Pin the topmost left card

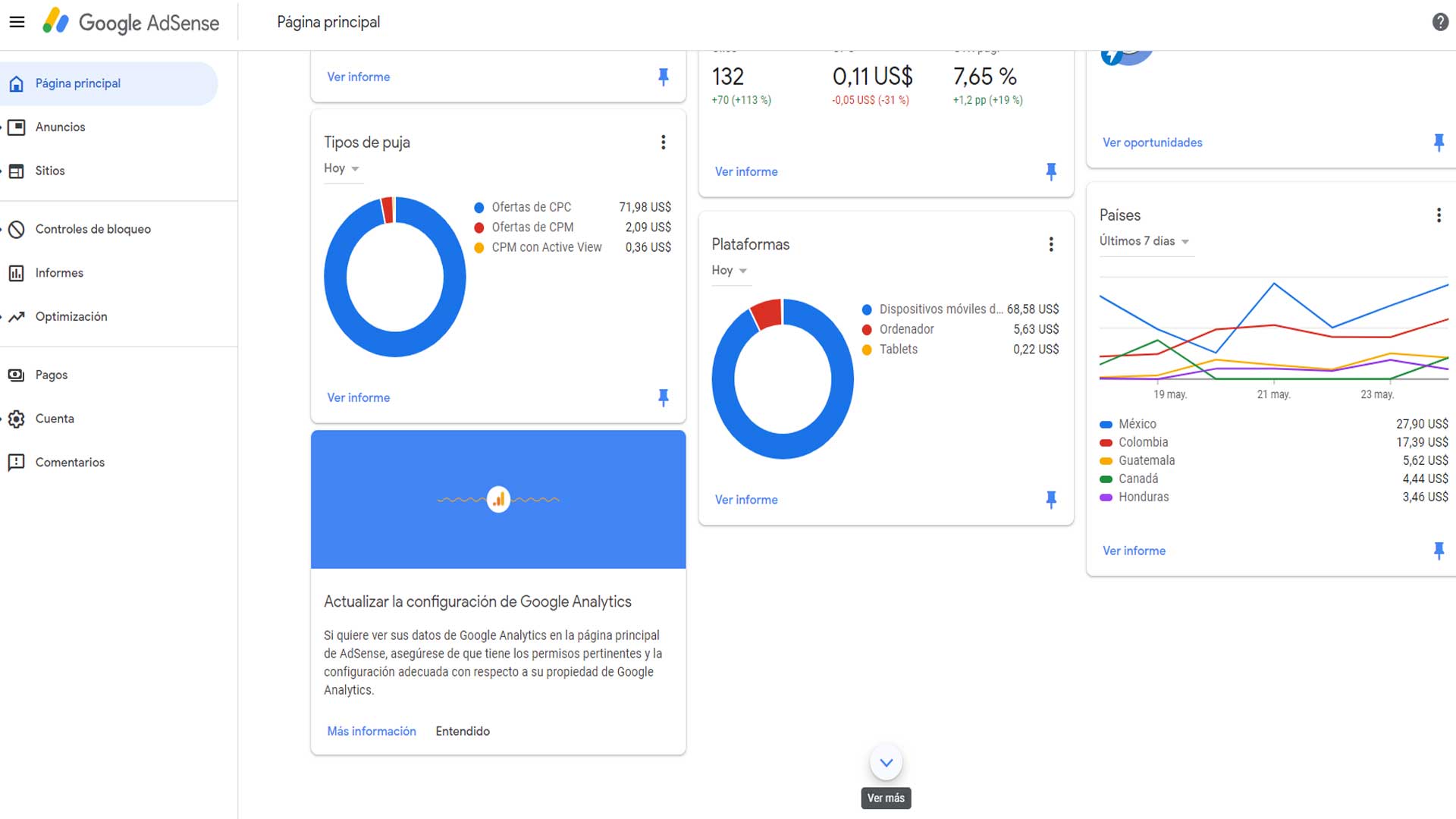(664, 77)
